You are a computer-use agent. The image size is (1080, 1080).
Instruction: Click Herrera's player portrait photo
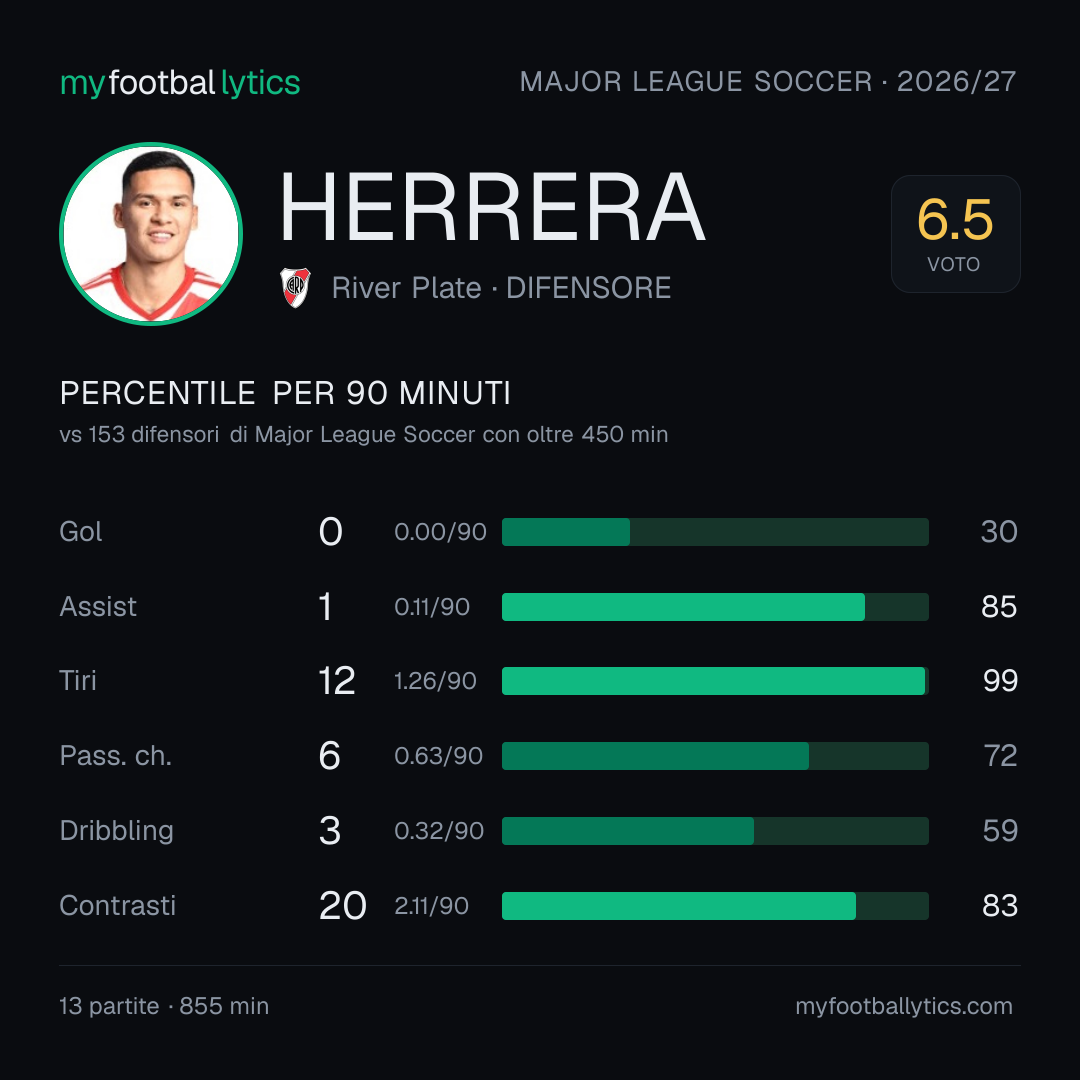click(151, 233)
